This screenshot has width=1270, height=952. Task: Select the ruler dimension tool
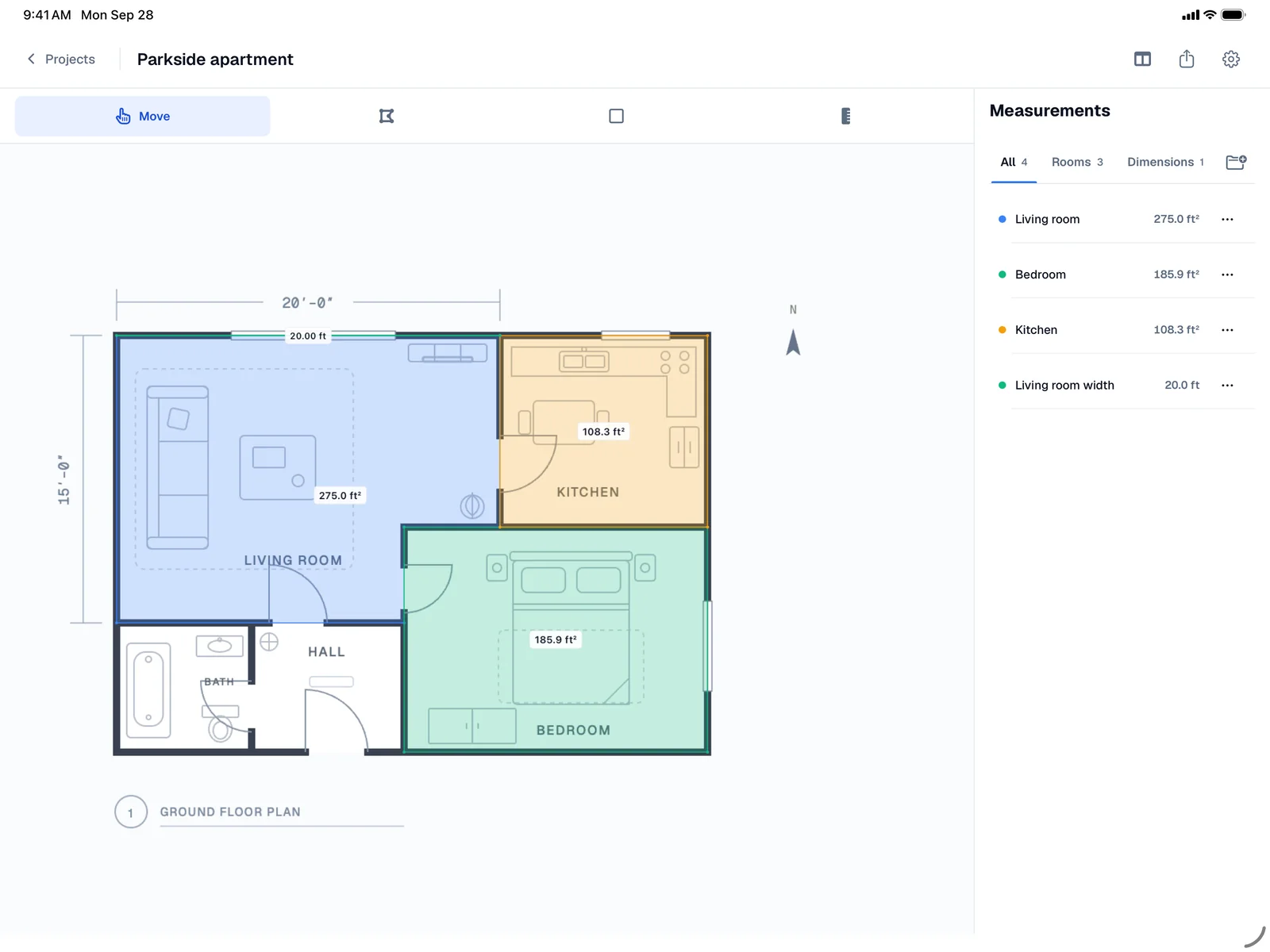(845, 116)
